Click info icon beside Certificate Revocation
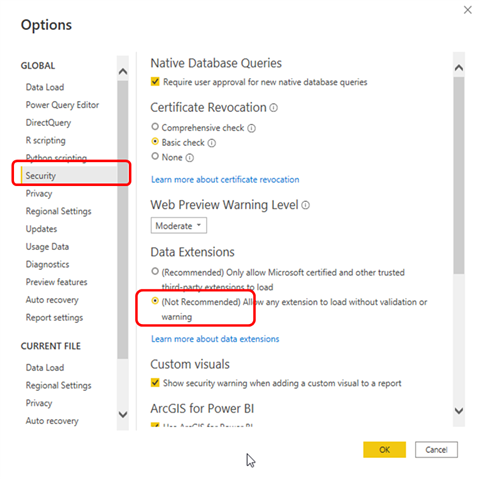The height and width of the screenshot is (479, 479). (x=273, y=108)
